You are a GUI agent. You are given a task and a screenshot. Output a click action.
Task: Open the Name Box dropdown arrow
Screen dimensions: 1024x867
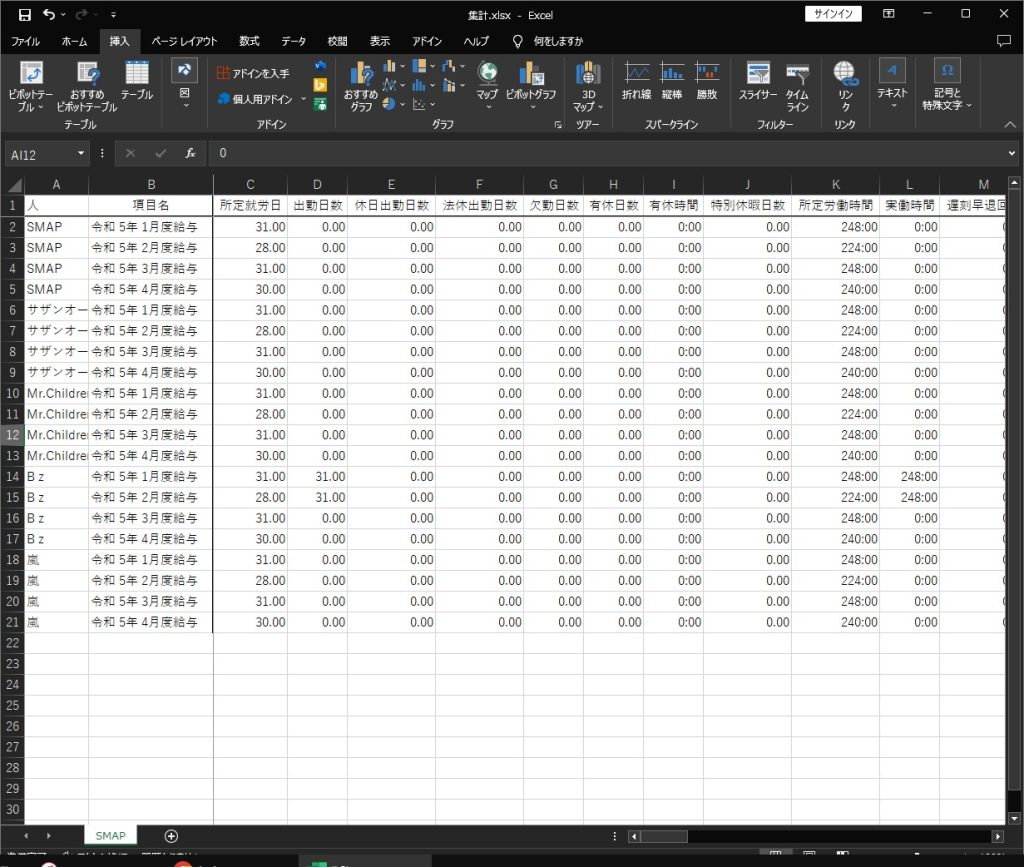[81, 154]
